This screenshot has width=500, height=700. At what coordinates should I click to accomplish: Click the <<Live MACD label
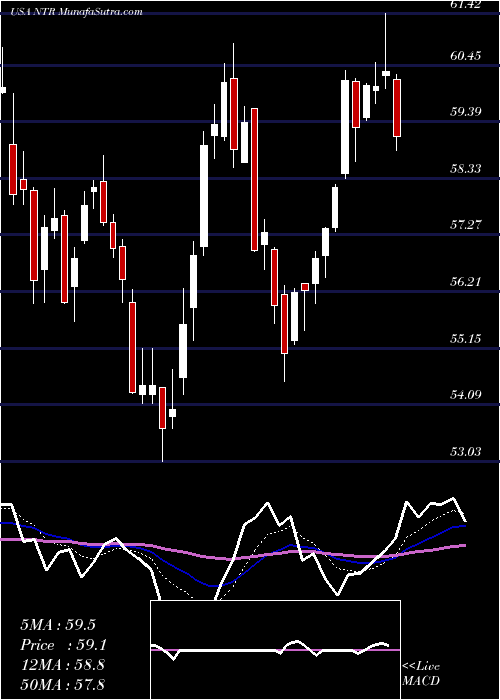click(421, 673)
